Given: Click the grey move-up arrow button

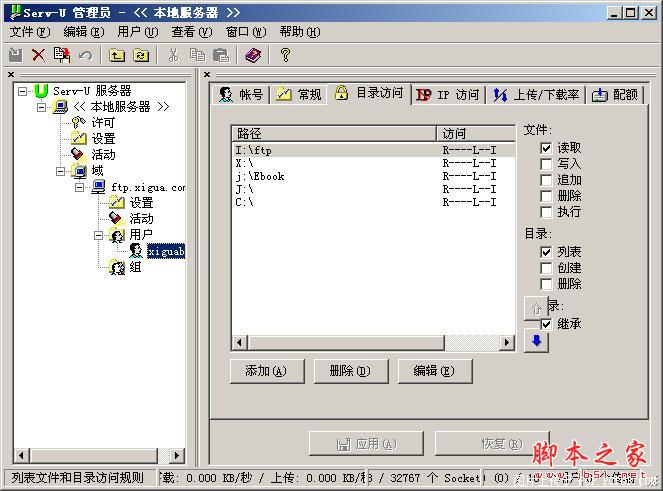Looking at the screenshot, I should pos(536,308).
